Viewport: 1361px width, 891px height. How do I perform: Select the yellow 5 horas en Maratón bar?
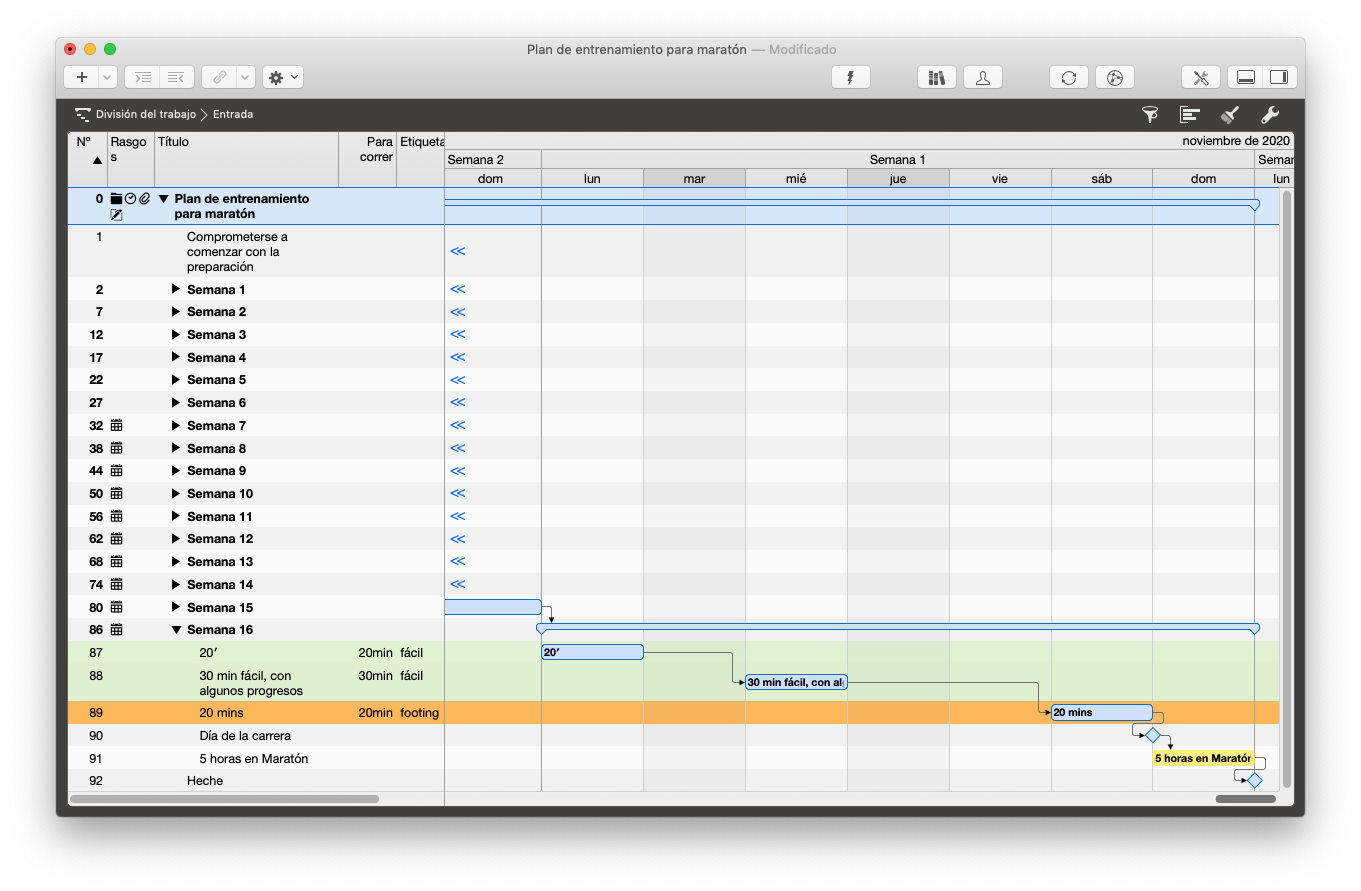point(1202,758)
